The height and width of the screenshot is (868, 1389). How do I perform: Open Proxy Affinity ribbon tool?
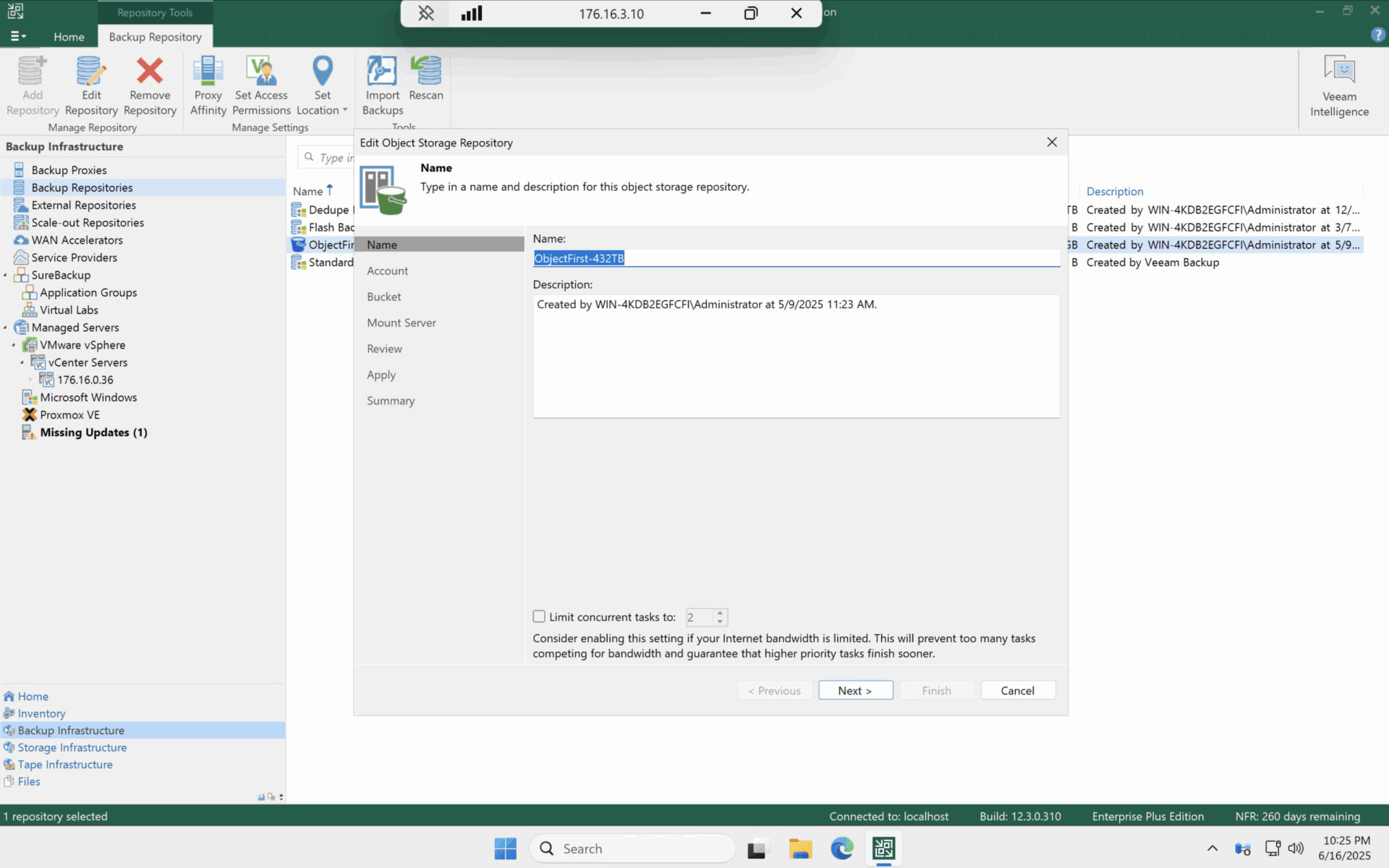click(x=208, y=86)
